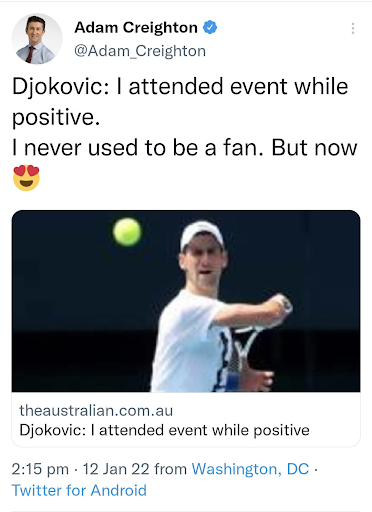372x512 pixels.
Task: Open Adam Creighton's profile avatar
Action: [x=37, y=39]
